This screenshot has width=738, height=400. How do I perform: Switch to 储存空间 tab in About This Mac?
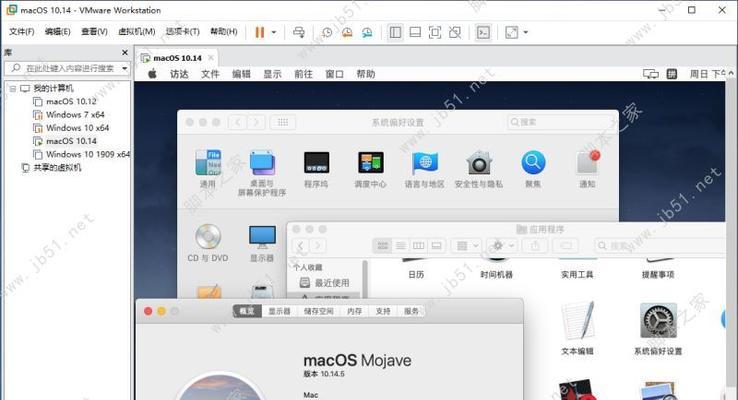pos(319,311)
